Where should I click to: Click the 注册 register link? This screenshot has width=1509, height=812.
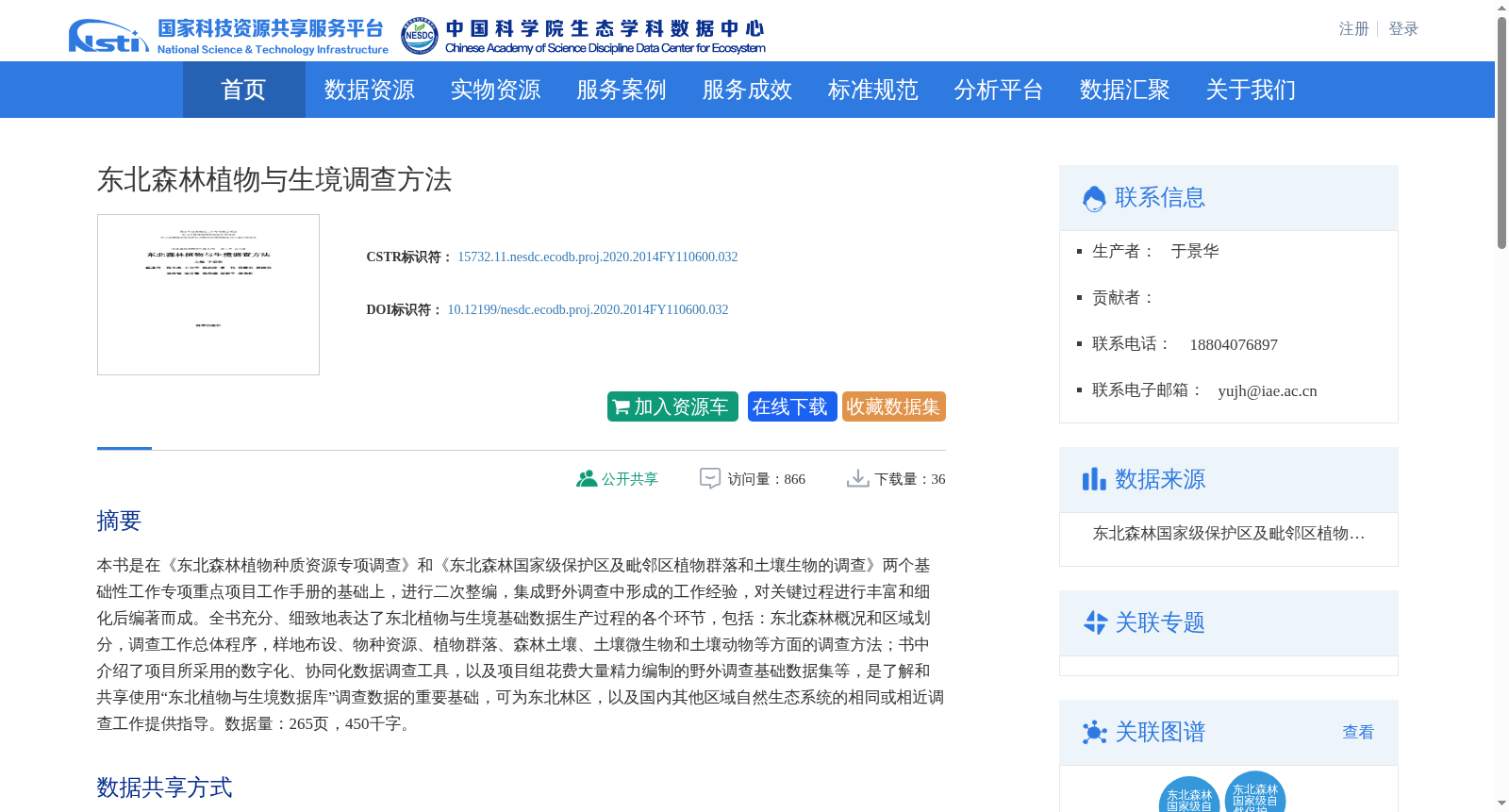click(x=1353, y=29)
